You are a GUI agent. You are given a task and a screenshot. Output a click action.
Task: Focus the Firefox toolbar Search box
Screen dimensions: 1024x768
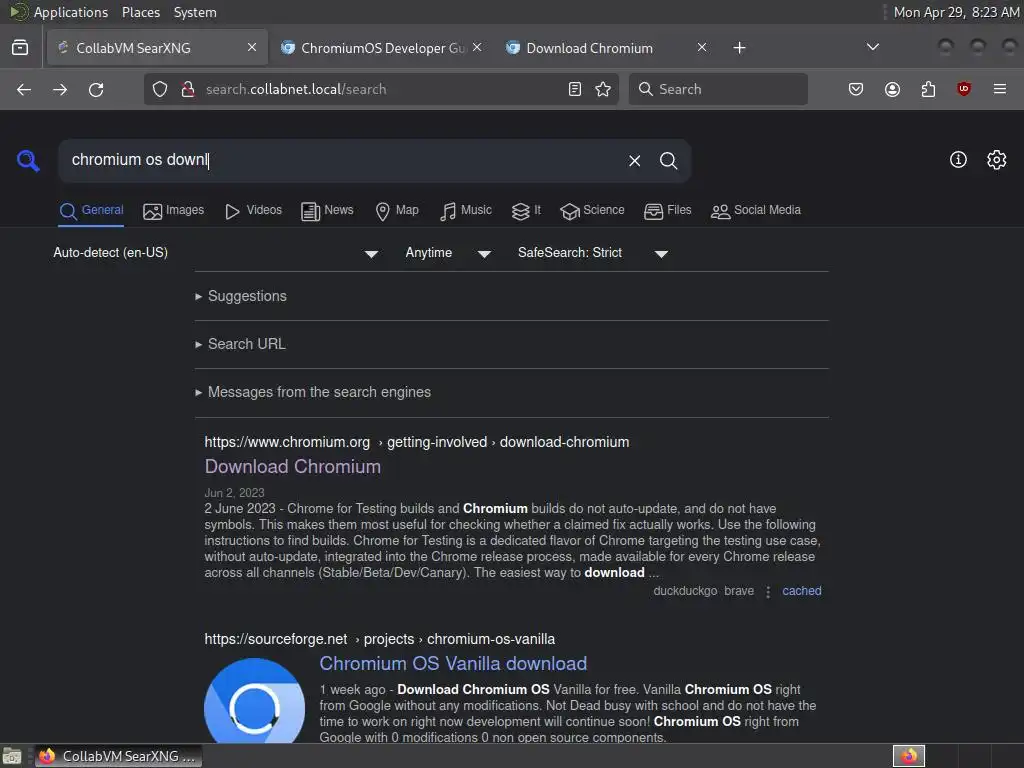click(718, 89)
